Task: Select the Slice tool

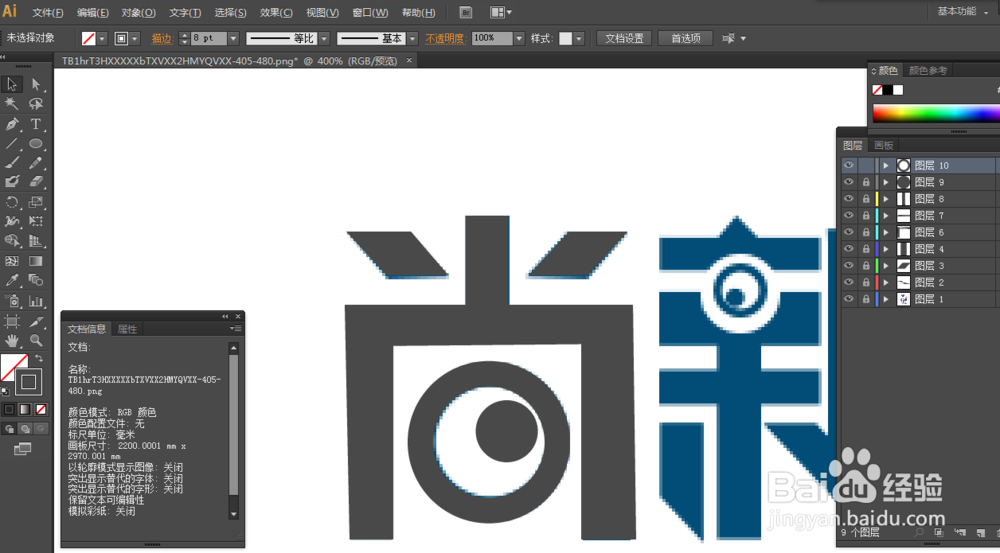Action: tap(36, 321)
